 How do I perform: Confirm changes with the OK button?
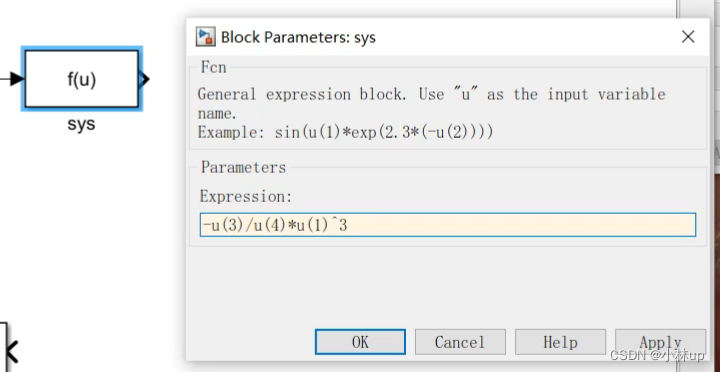click(360, 342)
